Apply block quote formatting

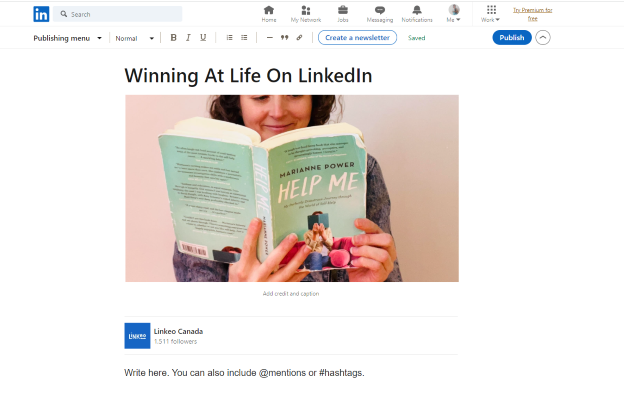(x=285, y=37)
